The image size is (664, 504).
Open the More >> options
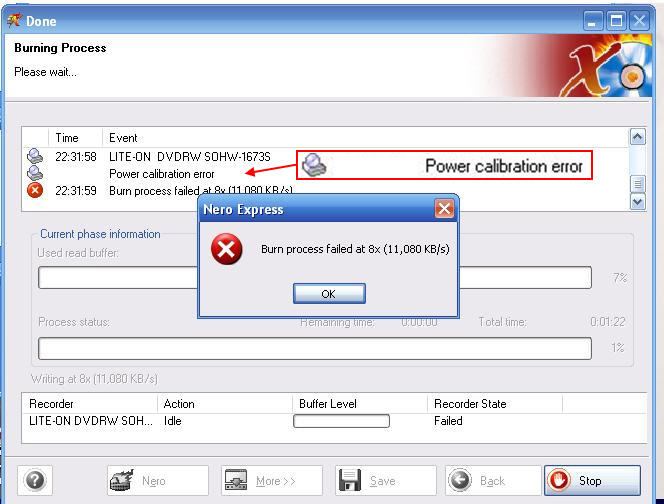pyautogui.click(x=272, y=480)
